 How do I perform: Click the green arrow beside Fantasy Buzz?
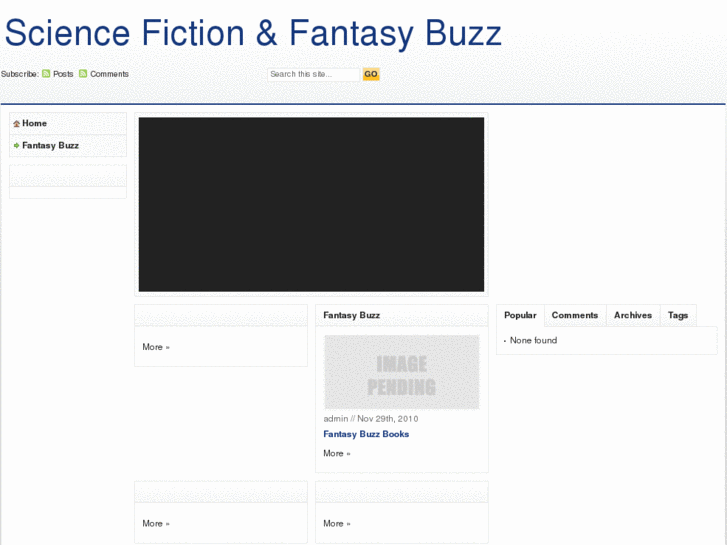point(17,146)
